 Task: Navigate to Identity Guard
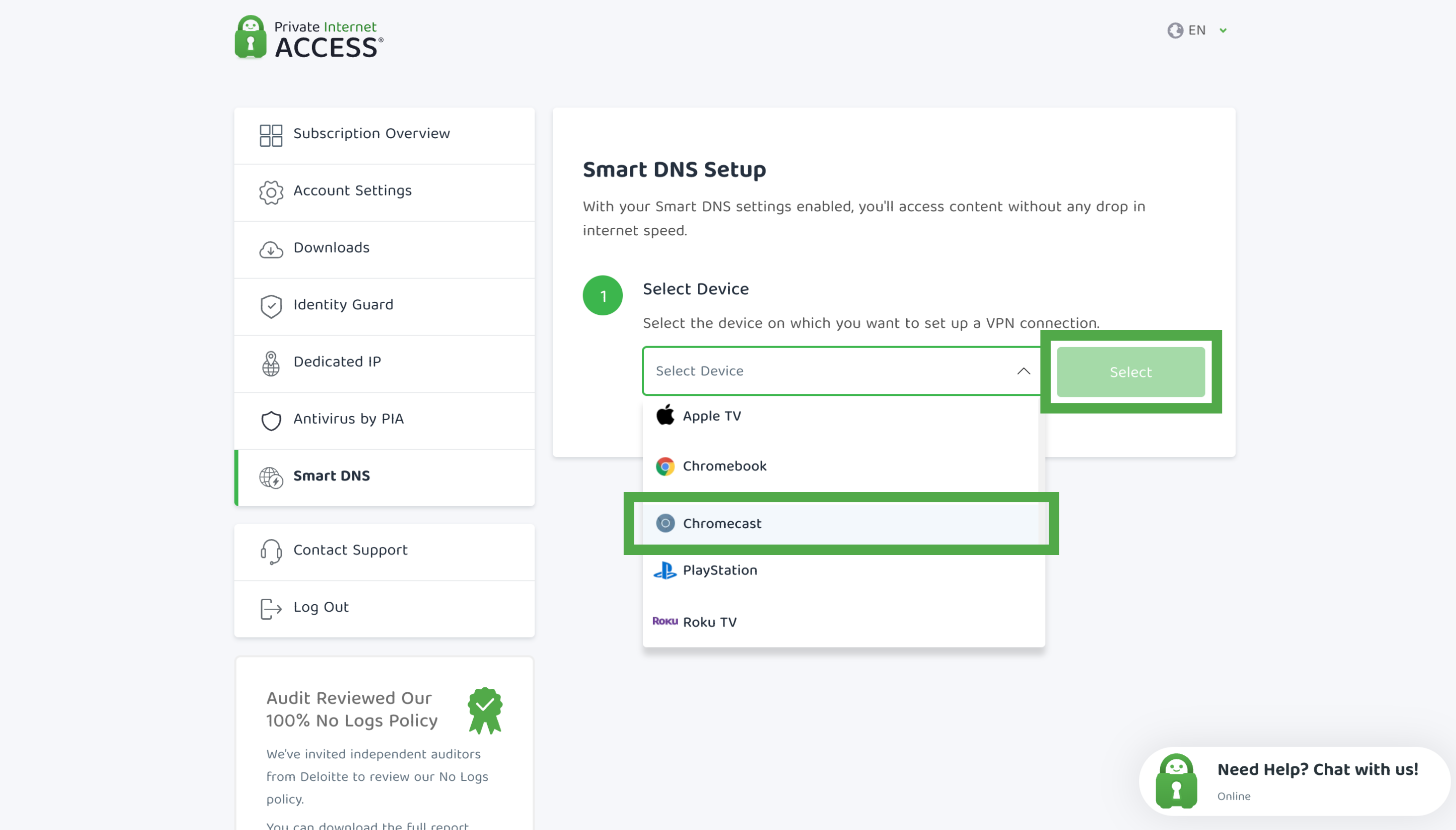[x=385, y=307]
